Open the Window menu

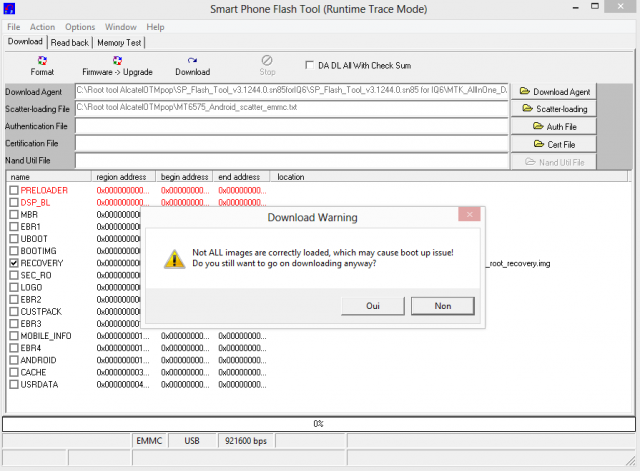coord(121,27)
